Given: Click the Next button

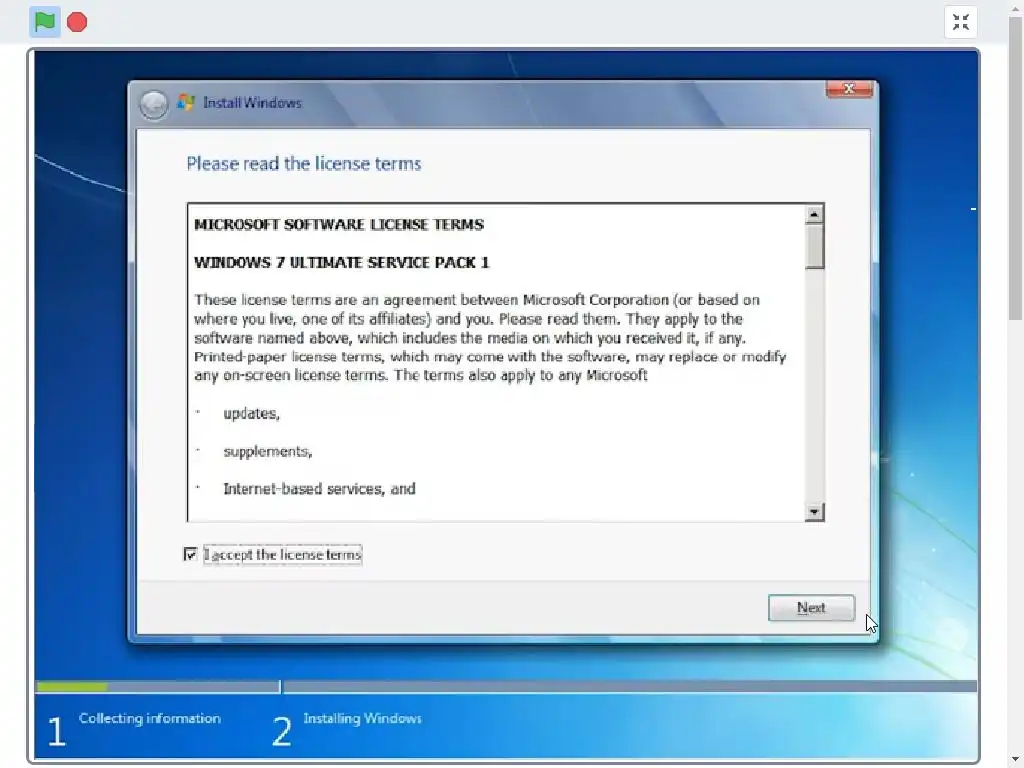Looking at the screenshot, I should pyautogui.click(x=811, y=607).
